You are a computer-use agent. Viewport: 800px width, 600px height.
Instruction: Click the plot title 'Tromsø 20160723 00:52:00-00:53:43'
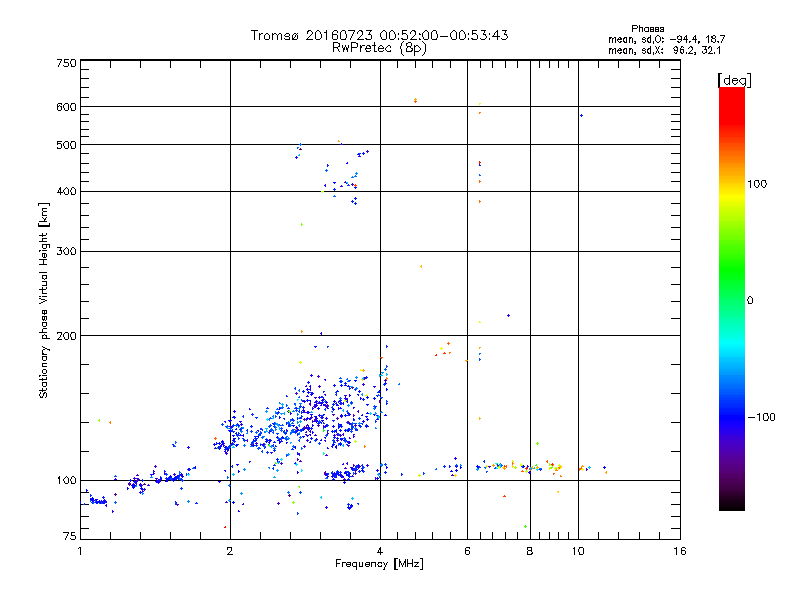(379, 35)
